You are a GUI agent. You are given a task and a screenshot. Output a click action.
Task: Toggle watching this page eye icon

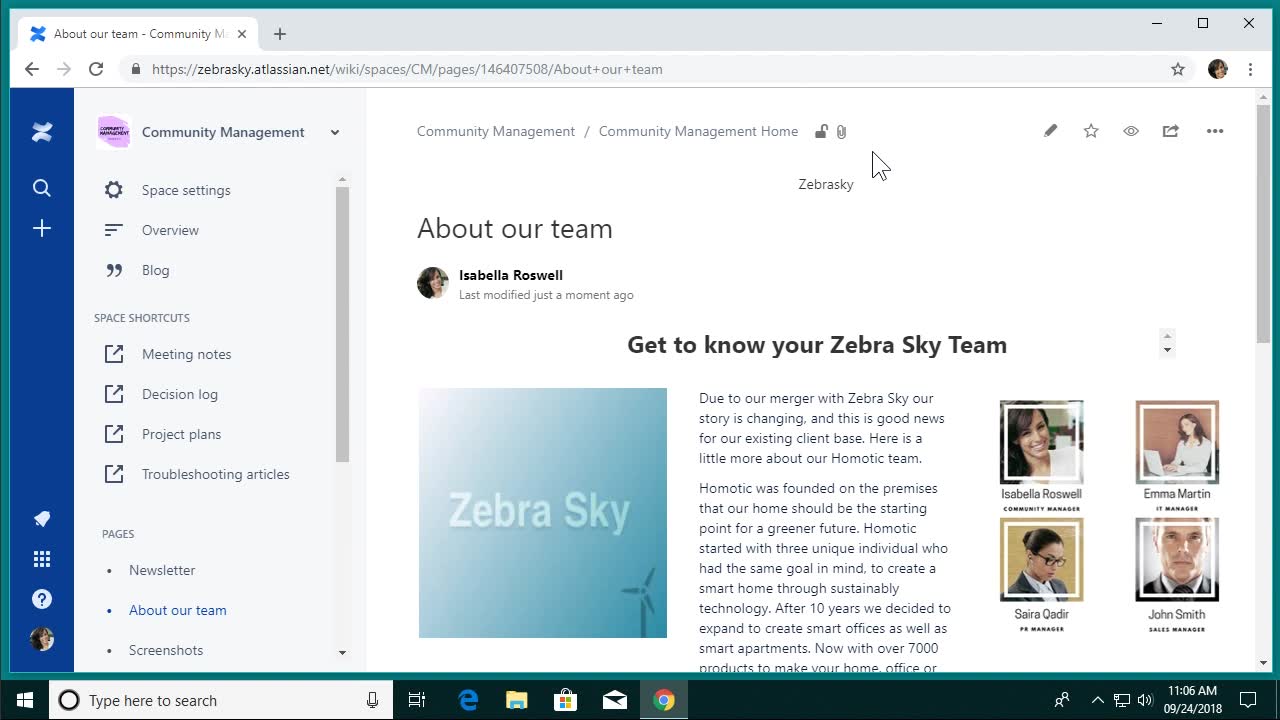(x=1131, y=131)
